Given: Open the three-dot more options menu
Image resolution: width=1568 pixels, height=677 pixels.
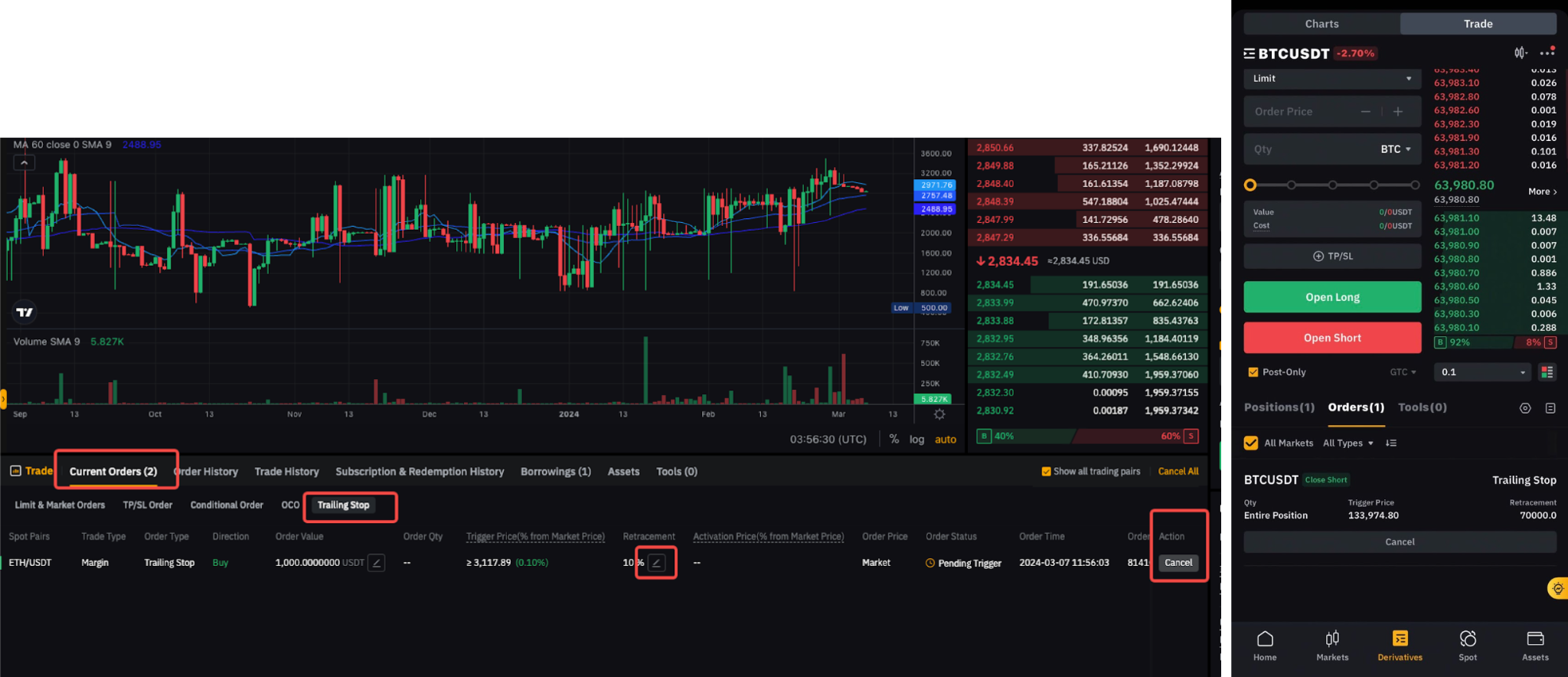Looking at the screenshot, I should click(1547, 53).
